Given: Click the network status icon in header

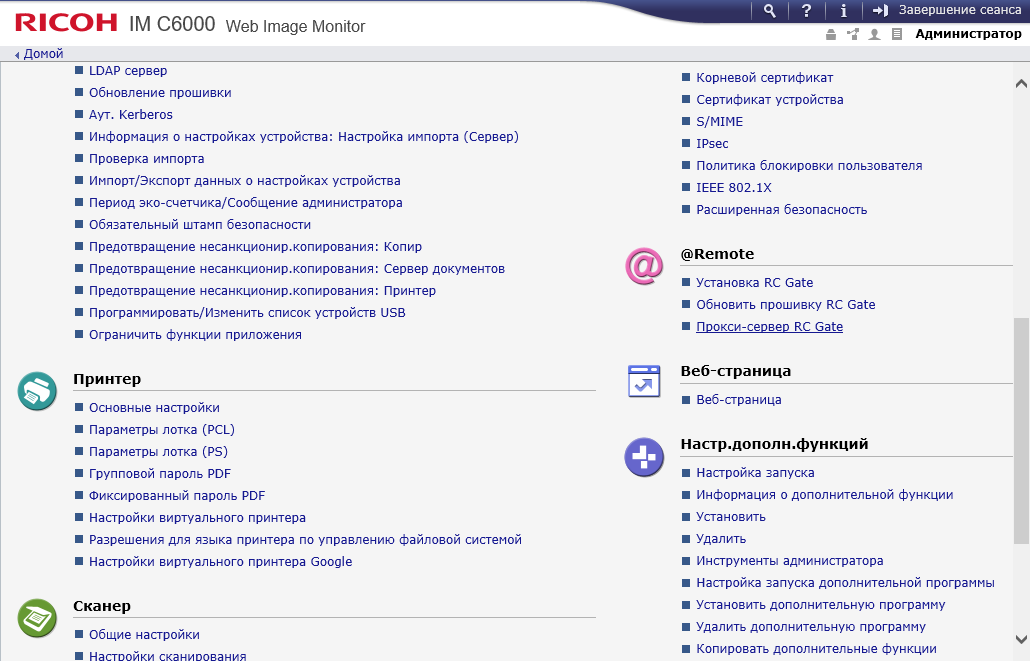Looking at the screenshot, I should click(x=853, y=34).
